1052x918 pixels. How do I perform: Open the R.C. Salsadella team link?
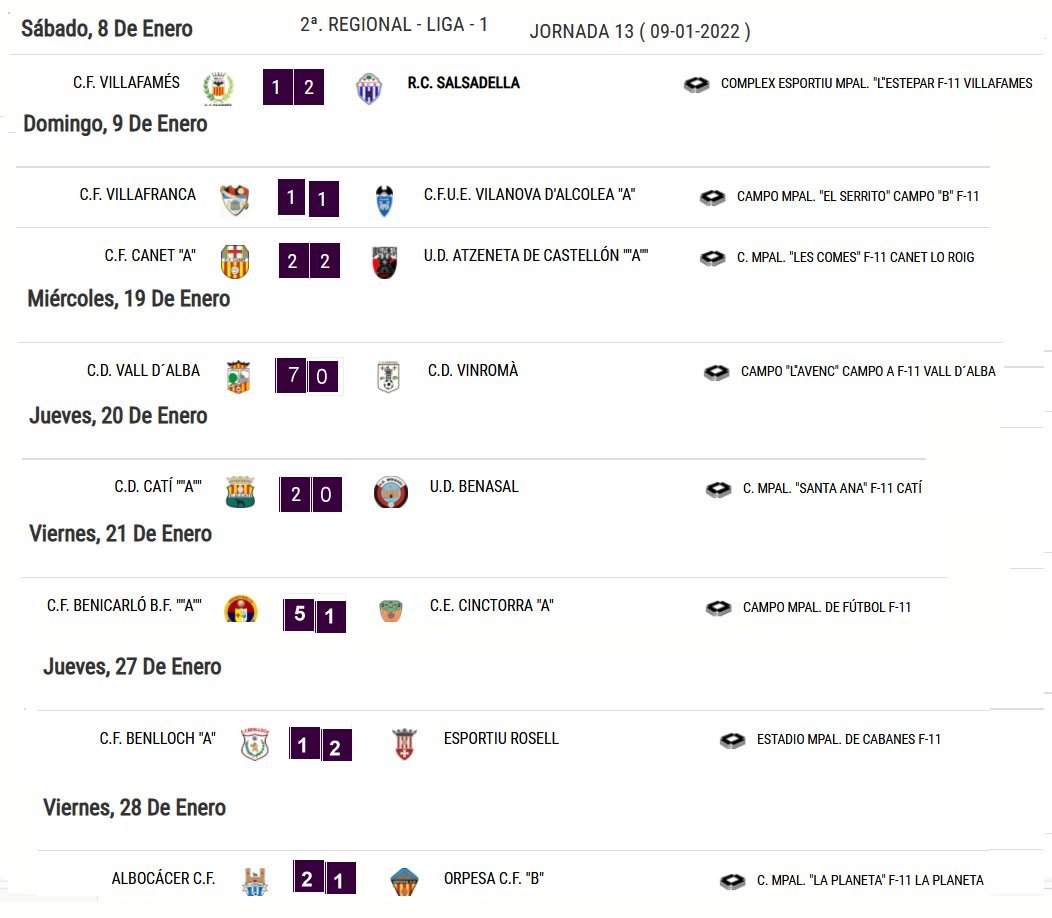[x=464, y=83]
